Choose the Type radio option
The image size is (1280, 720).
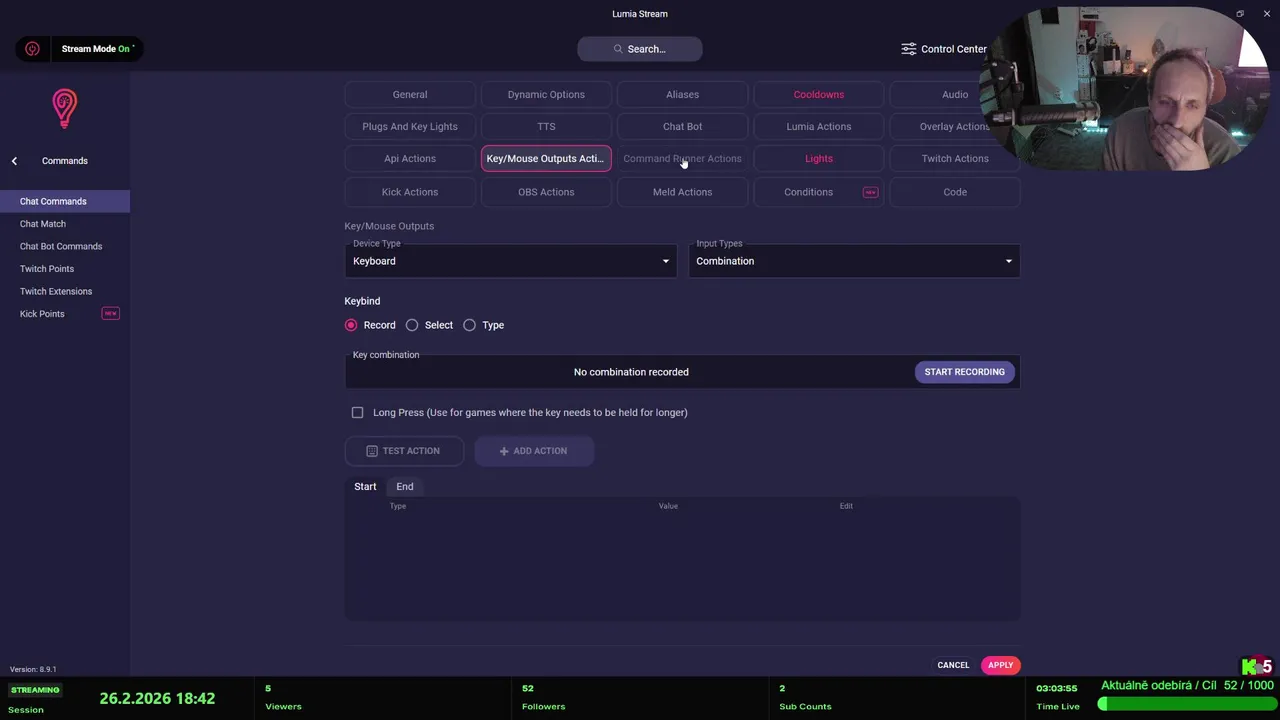[x=469, y=325]
